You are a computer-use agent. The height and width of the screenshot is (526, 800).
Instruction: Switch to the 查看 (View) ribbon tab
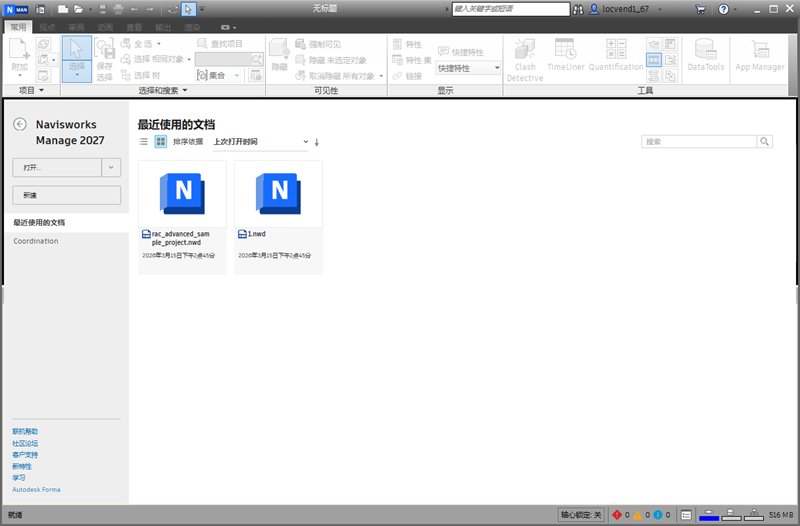[134, 27]
